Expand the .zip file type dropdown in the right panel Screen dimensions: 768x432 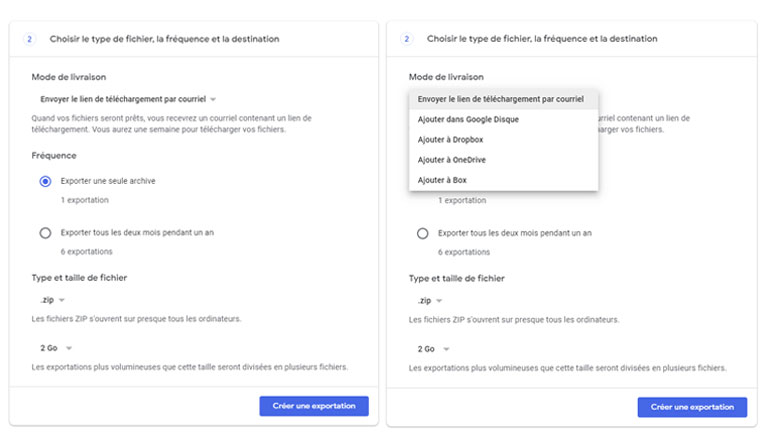(432, 299)
